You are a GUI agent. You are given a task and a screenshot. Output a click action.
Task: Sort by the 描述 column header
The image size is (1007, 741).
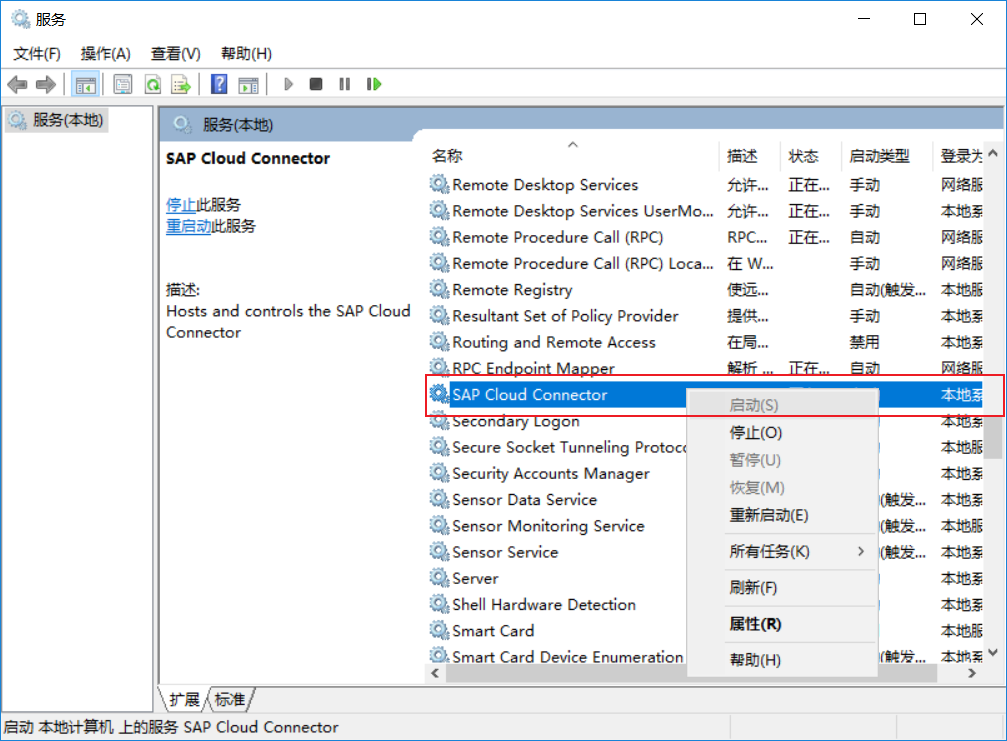coord(749,156)
